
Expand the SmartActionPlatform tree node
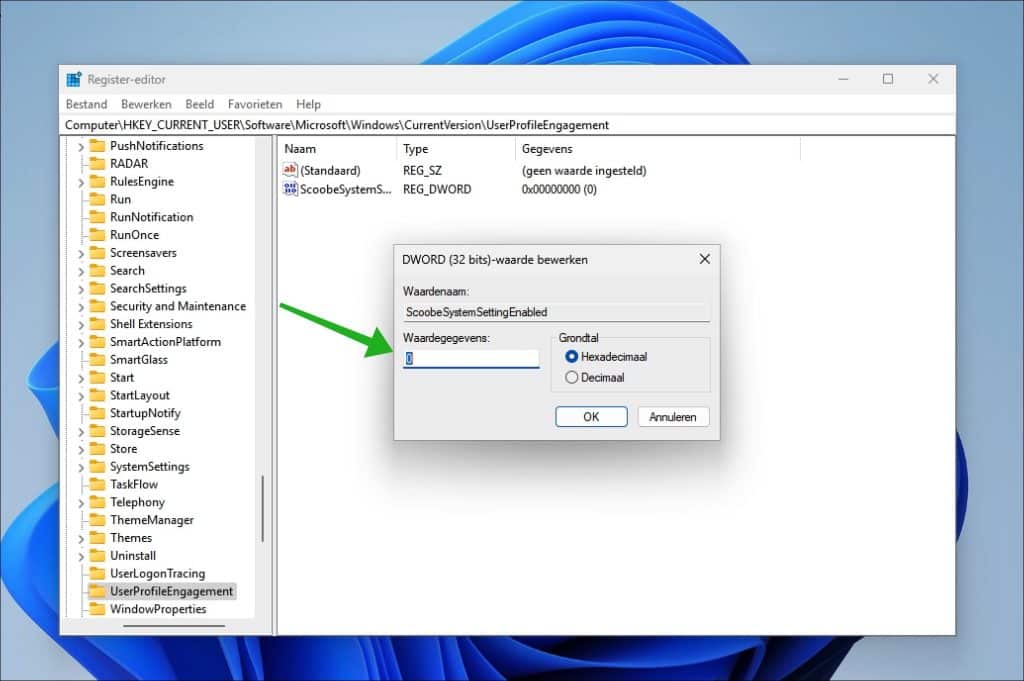[x=80, y=343]
